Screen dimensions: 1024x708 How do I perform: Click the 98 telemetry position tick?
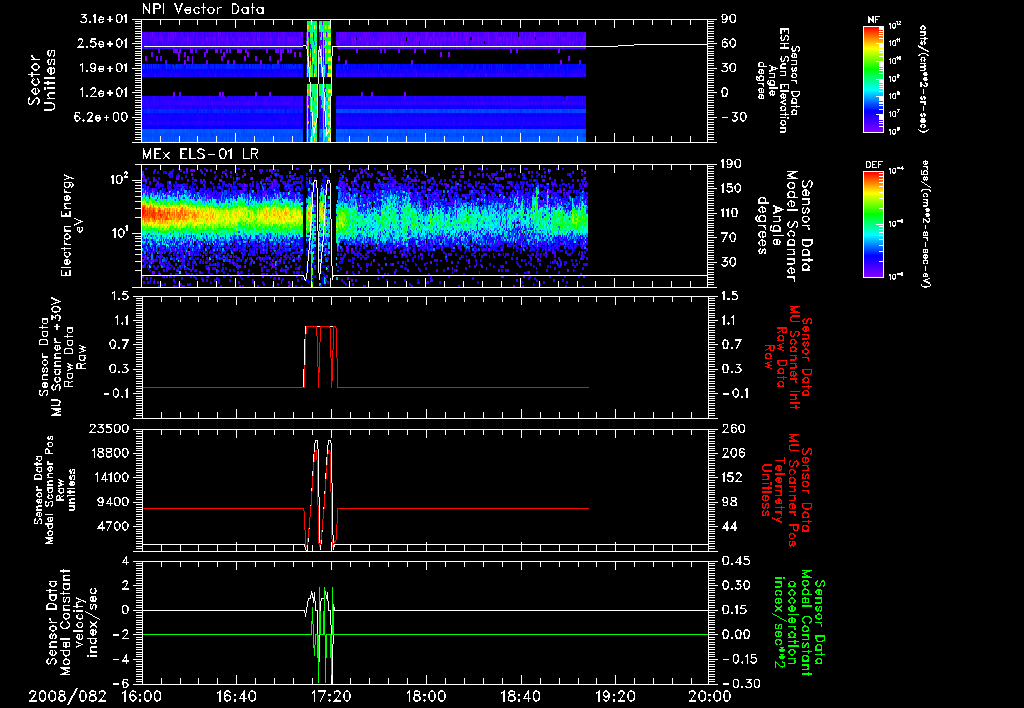point(729,502)
